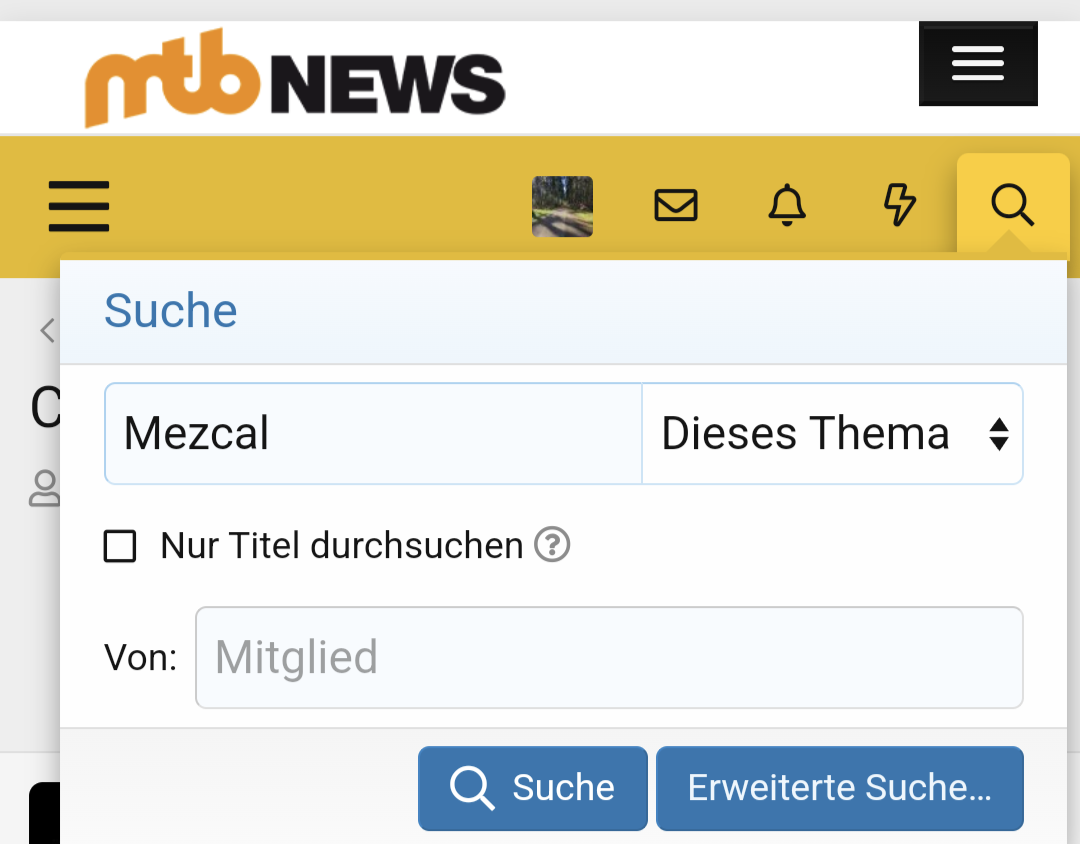Open 'Erweiterte Suche...' advanced search
Screen dimensions: 1080x844
click(x=839, y=788)
